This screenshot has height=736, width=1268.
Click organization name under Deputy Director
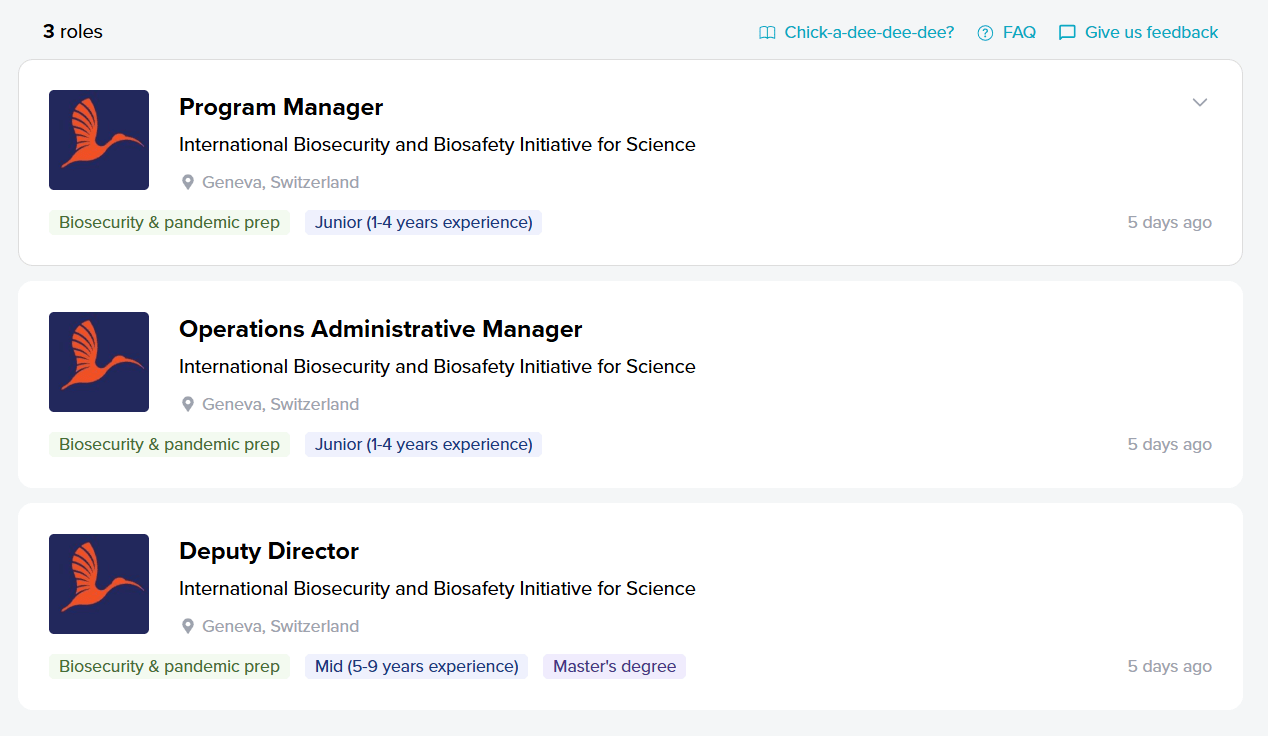click(437, 589)
